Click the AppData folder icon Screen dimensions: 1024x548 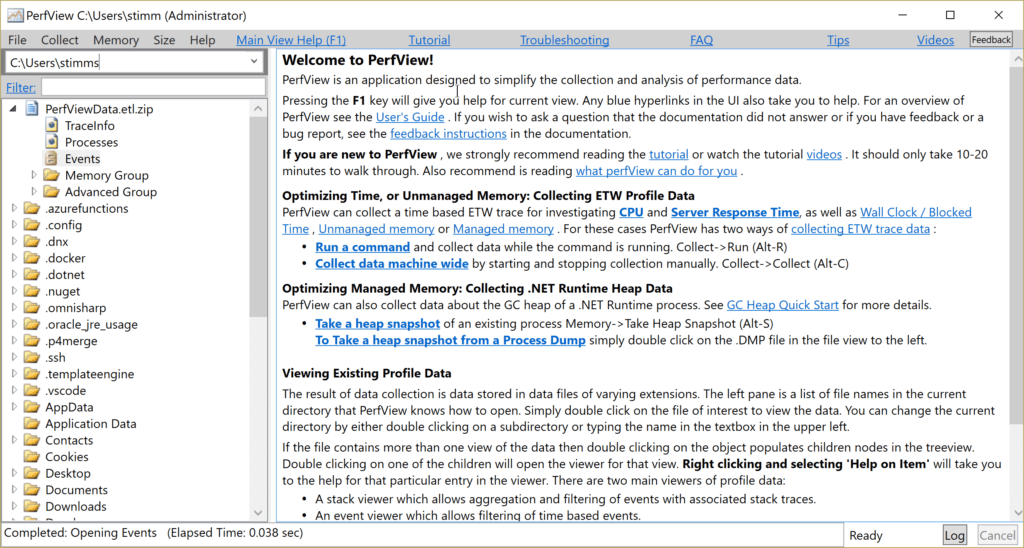(32, 407)
